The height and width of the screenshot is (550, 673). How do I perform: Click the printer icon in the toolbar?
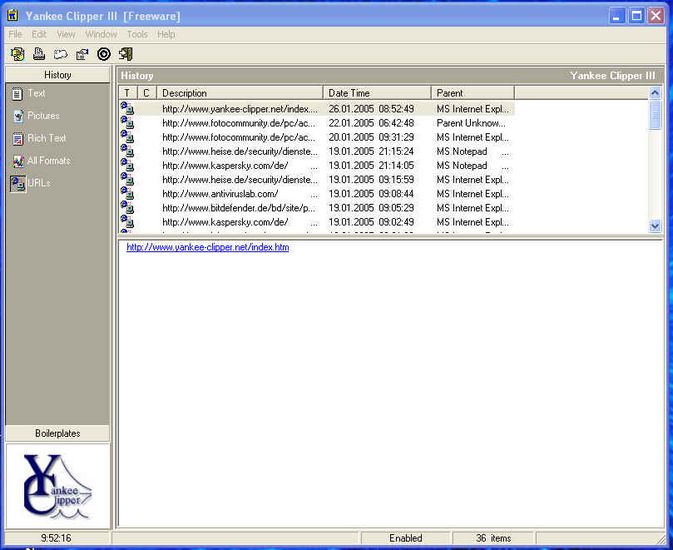click(x=39, y=54)
